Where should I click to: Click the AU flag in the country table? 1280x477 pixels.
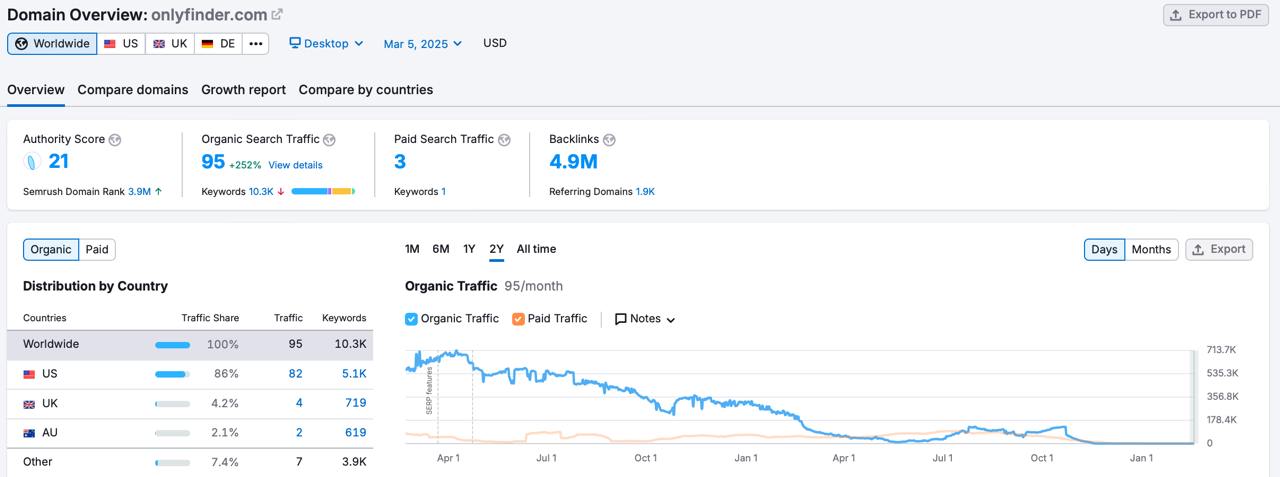tap(29, 433)
